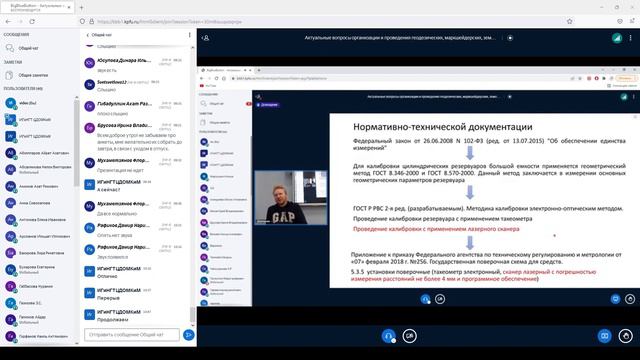
Task: Click message text 'Перерыв'
Action: pos(108,298)
